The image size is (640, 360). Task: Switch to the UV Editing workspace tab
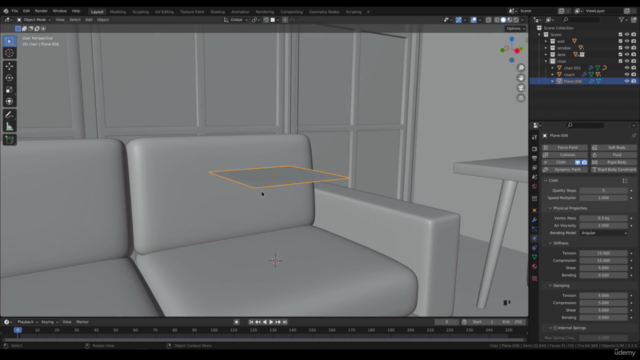pos(164,12)
